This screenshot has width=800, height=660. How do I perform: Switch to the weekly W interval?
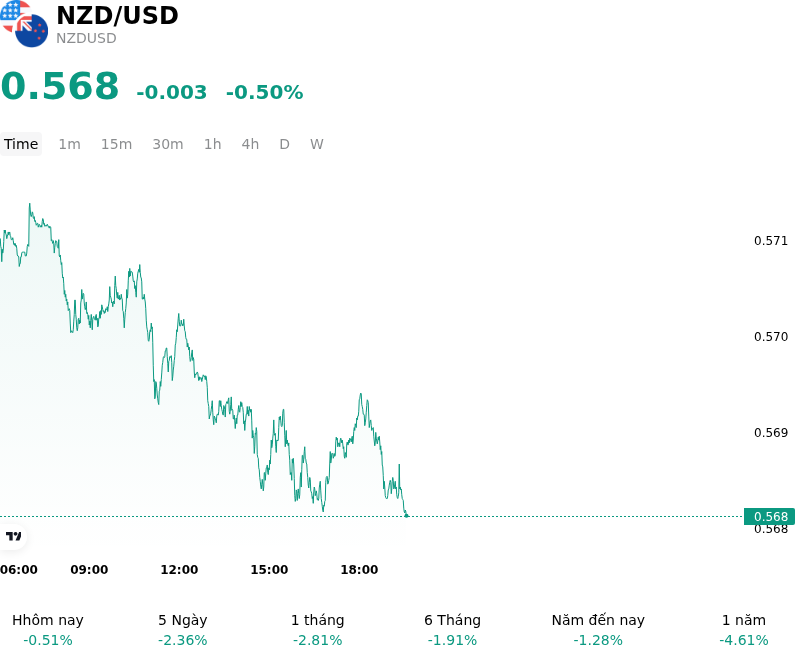point(317,144)
